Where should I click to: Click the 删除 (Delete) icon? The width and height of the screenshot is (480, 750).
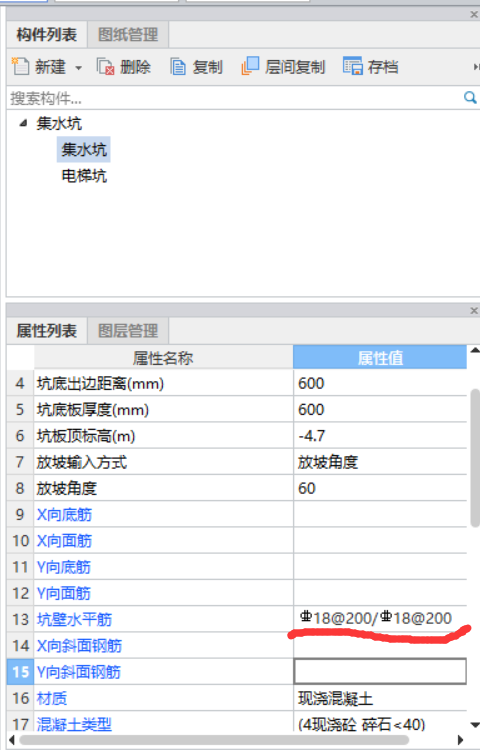click(106, 67)
